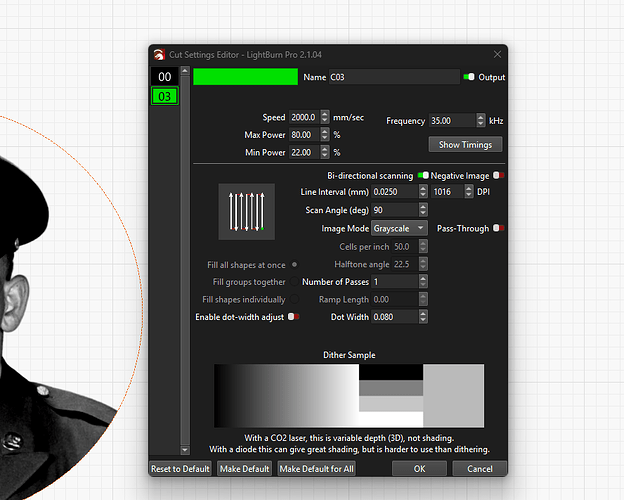Click the DPI value field showing 1016
624x500 pixels.
pyautogui.click(x=448, y=192)
